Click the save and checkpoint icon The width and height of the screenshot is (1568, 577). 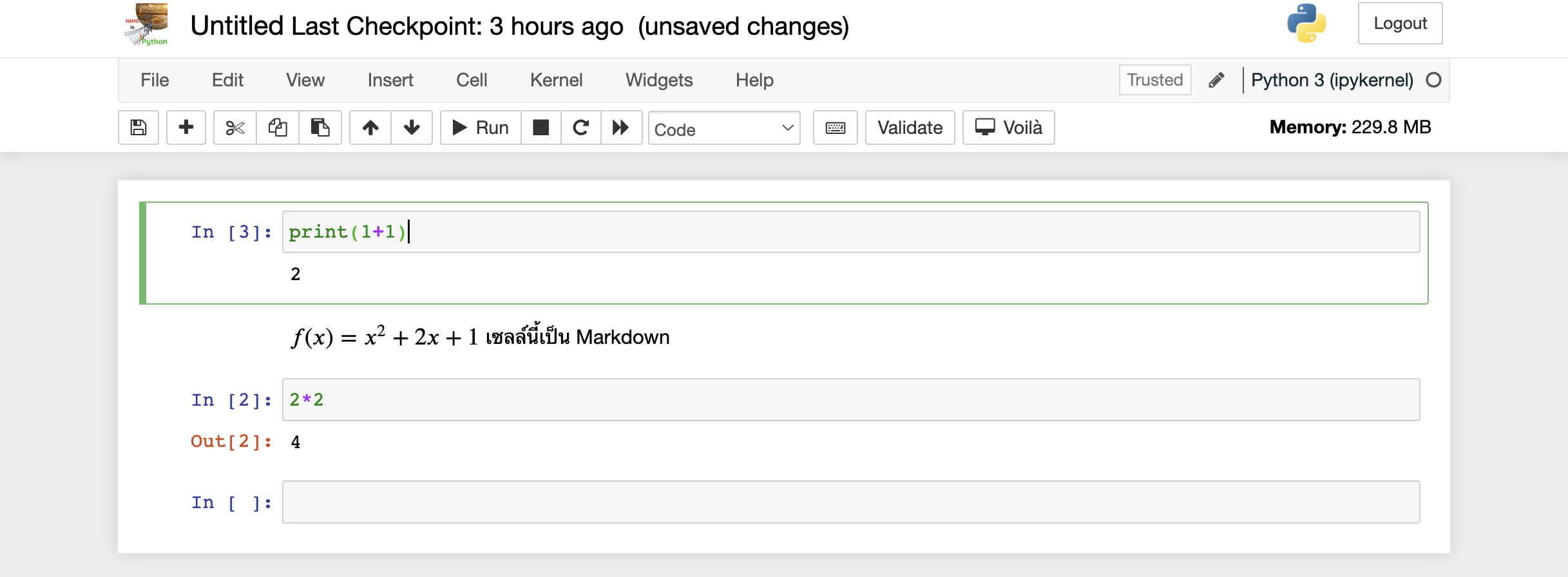click(x=139, y=128)
